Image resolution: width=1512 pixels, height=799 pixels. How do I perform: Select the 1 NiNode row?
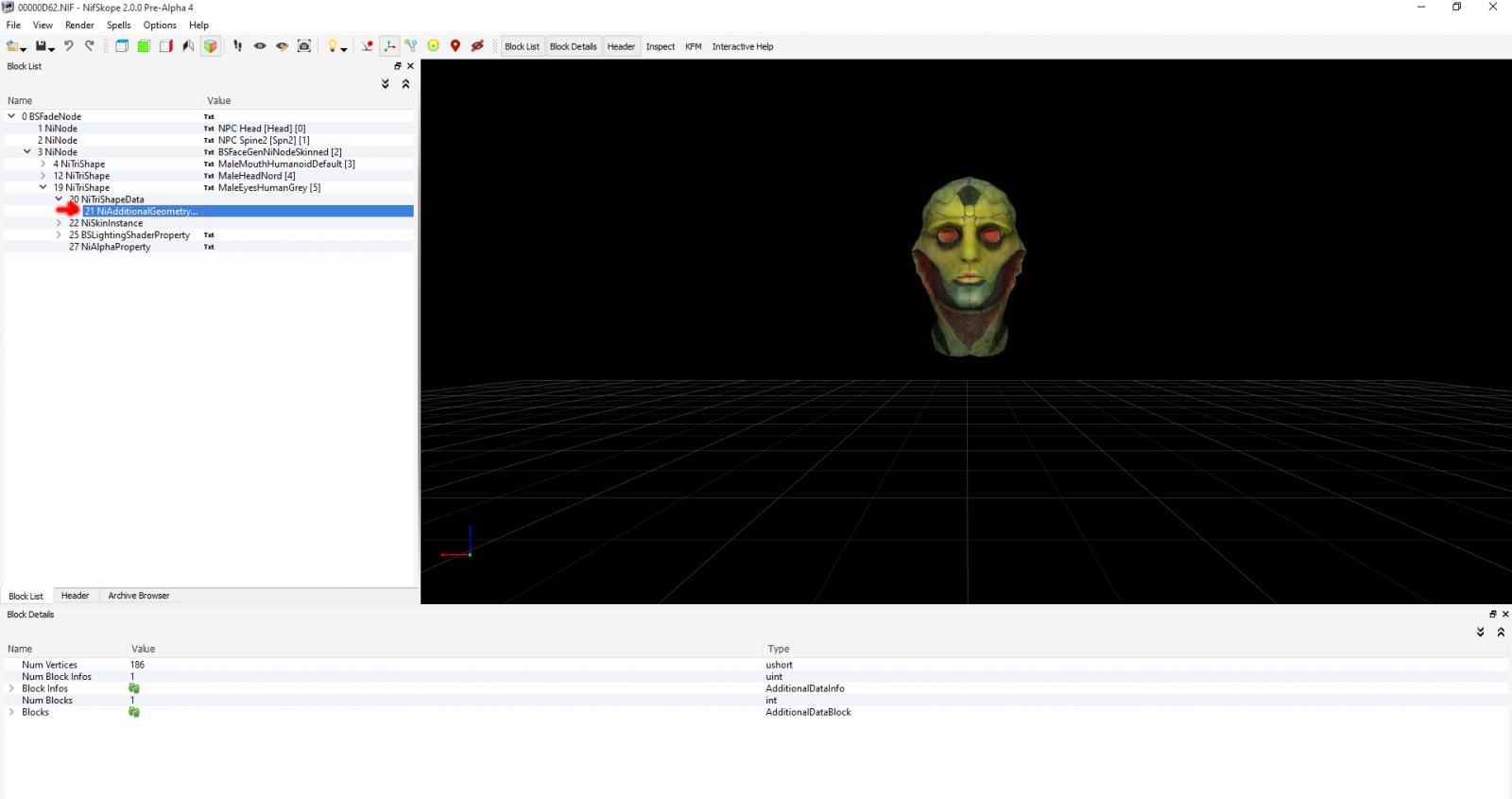point(209,129)
